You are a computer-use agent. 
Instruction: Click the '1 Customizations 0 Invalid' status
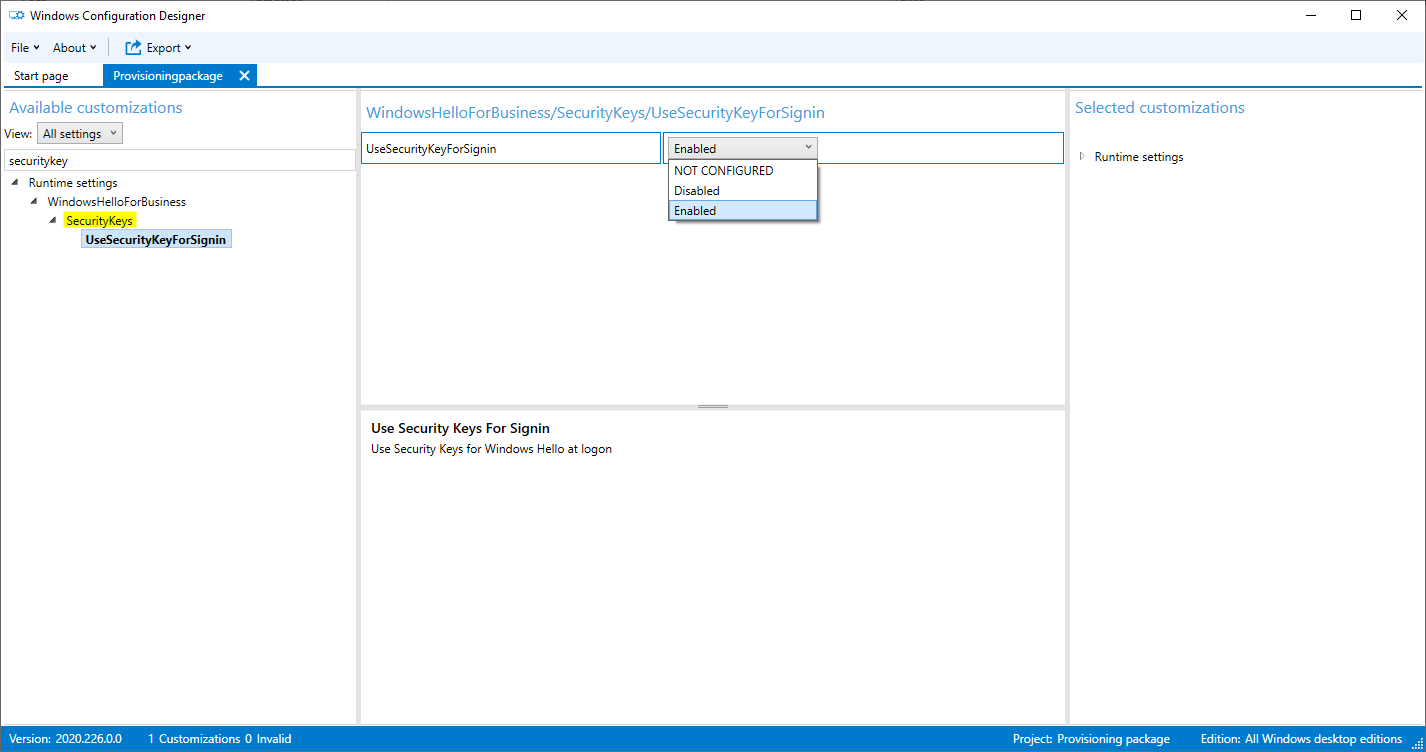[220, 739]
